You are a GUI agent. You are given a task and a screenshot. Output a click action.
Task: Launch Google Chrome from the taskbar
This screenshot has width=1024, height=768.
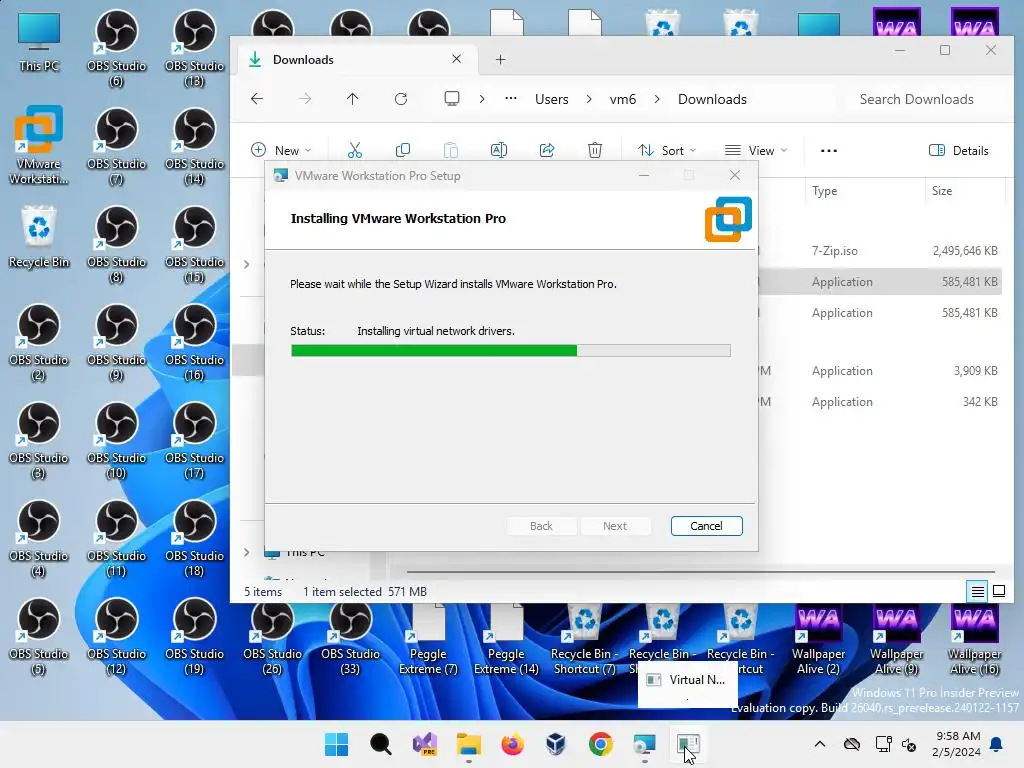coord(600,744)
